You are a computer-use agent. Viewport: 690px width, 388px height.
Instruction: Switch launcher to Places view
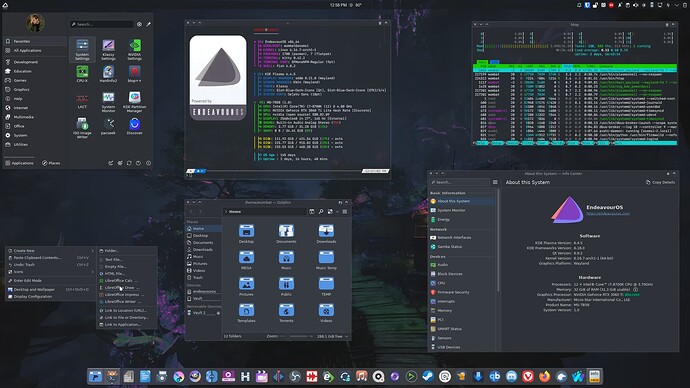pos(51,163)
